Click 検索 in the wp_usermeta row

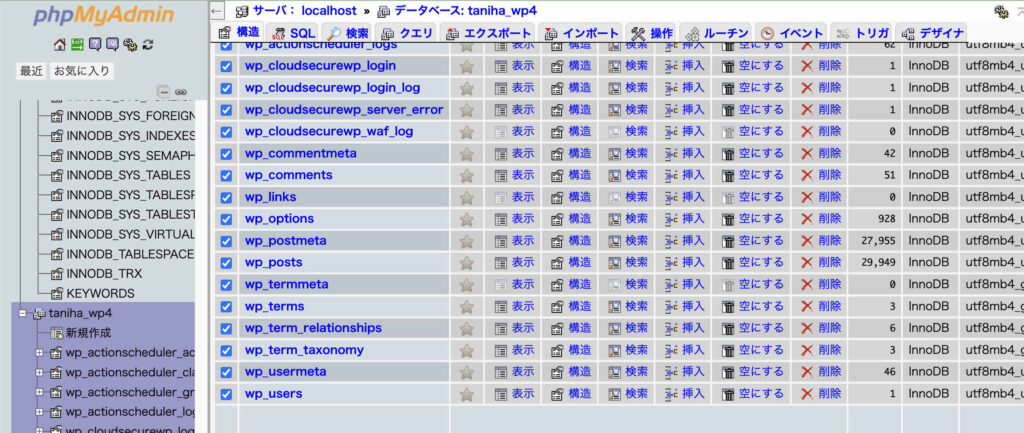click(x=628, y=372)
